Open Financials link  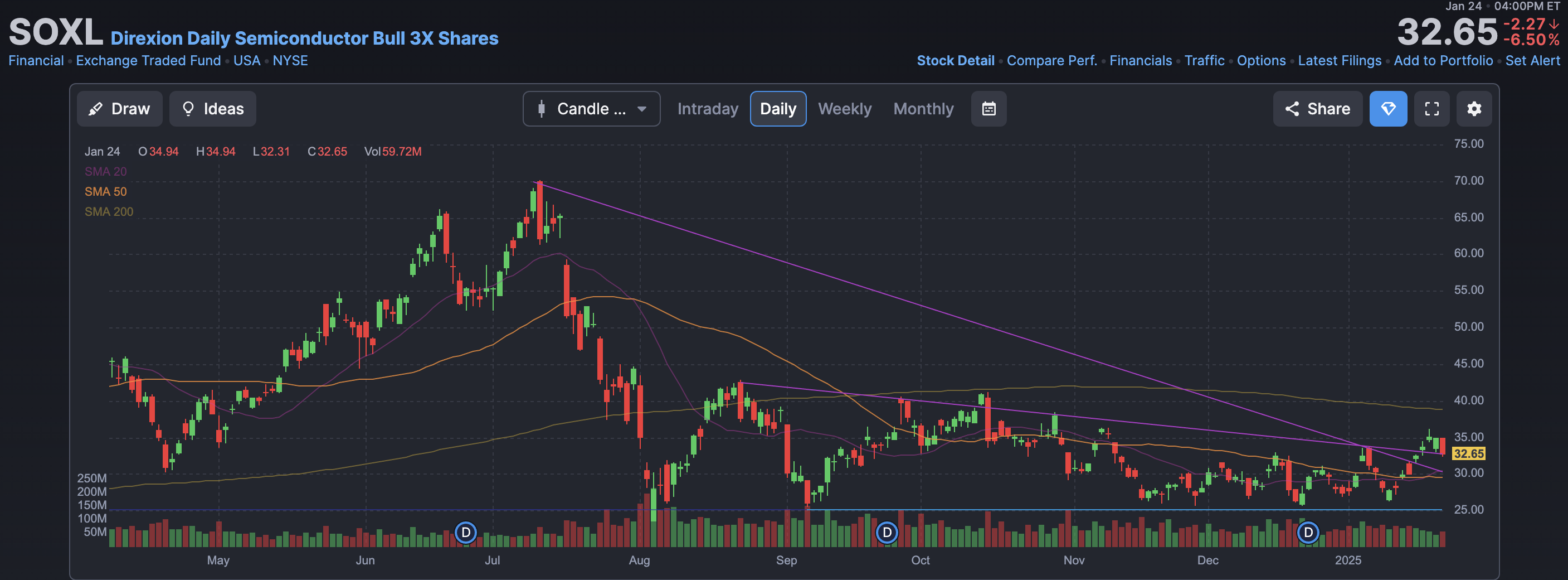point(1140,61)
